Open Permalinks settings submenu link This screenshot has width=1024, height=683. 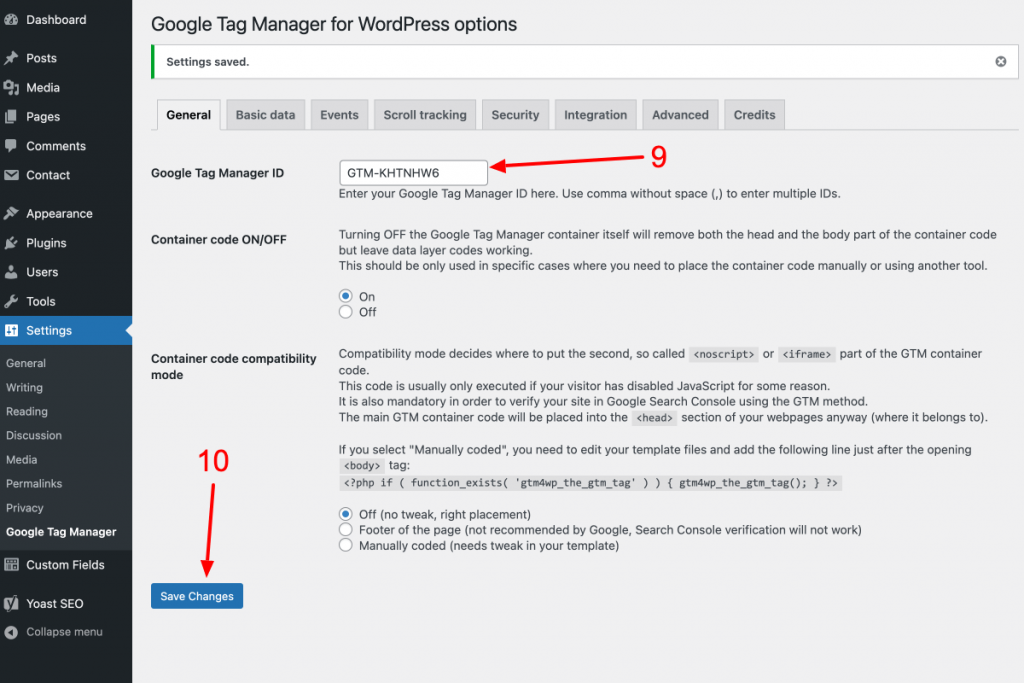click(x=34, y=484)
